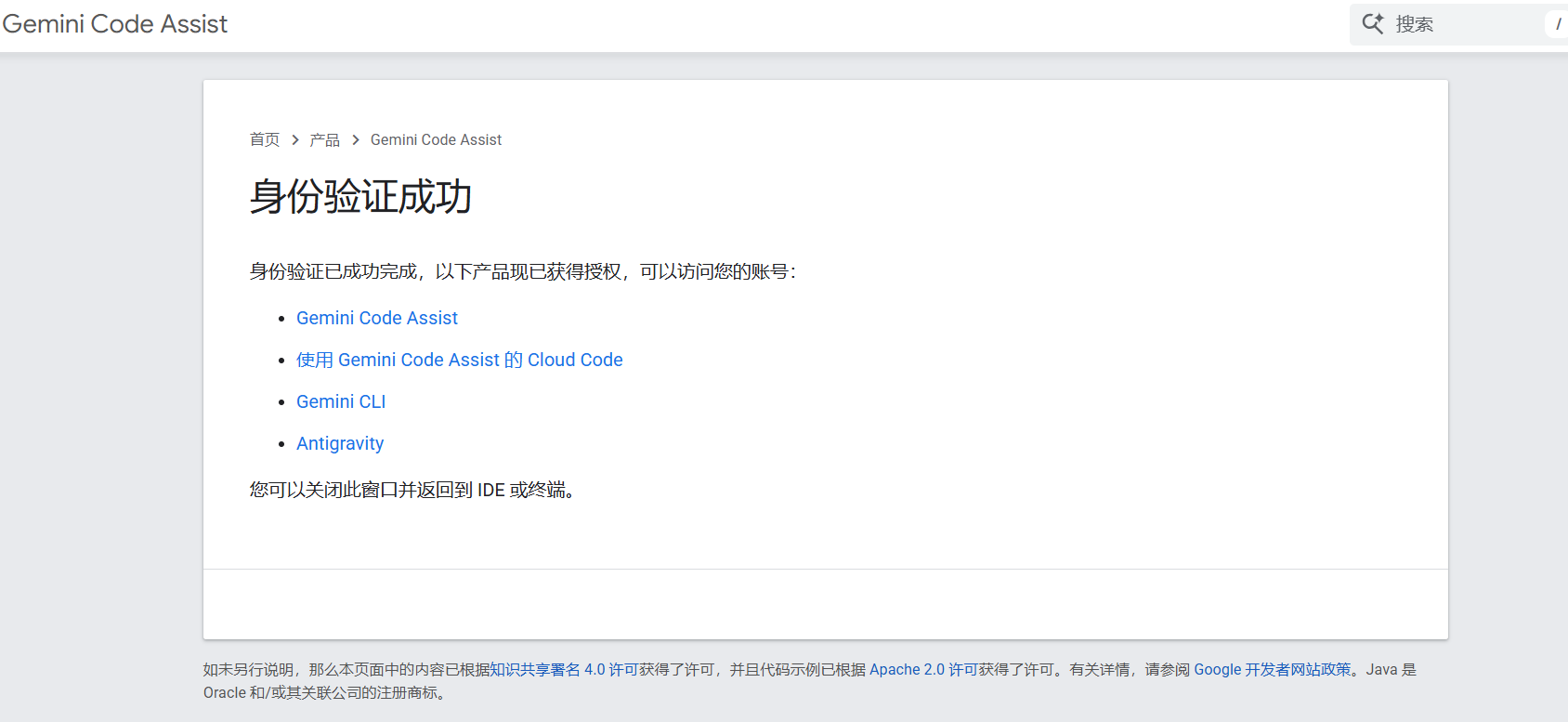
Task: Click the 身份验证成功 page heading
Action: point(361,197)
